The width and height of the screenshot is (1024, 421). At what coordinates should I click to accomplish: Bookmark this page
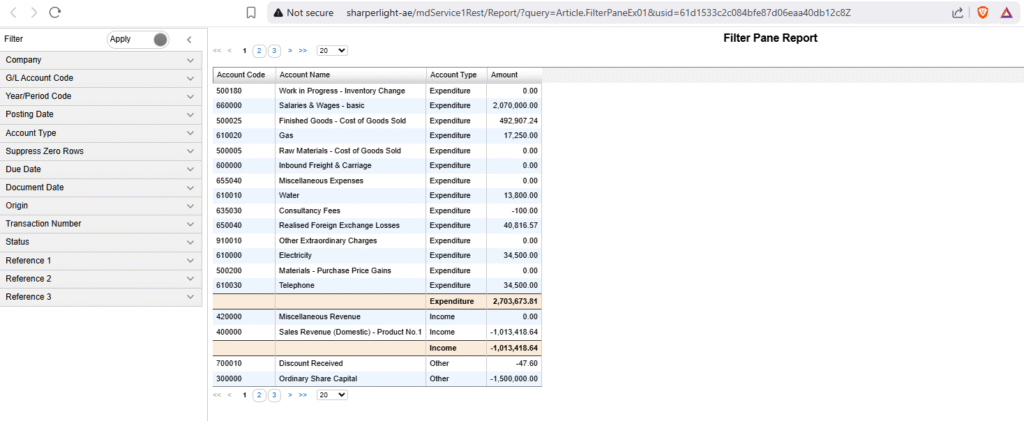click(251, 12)
